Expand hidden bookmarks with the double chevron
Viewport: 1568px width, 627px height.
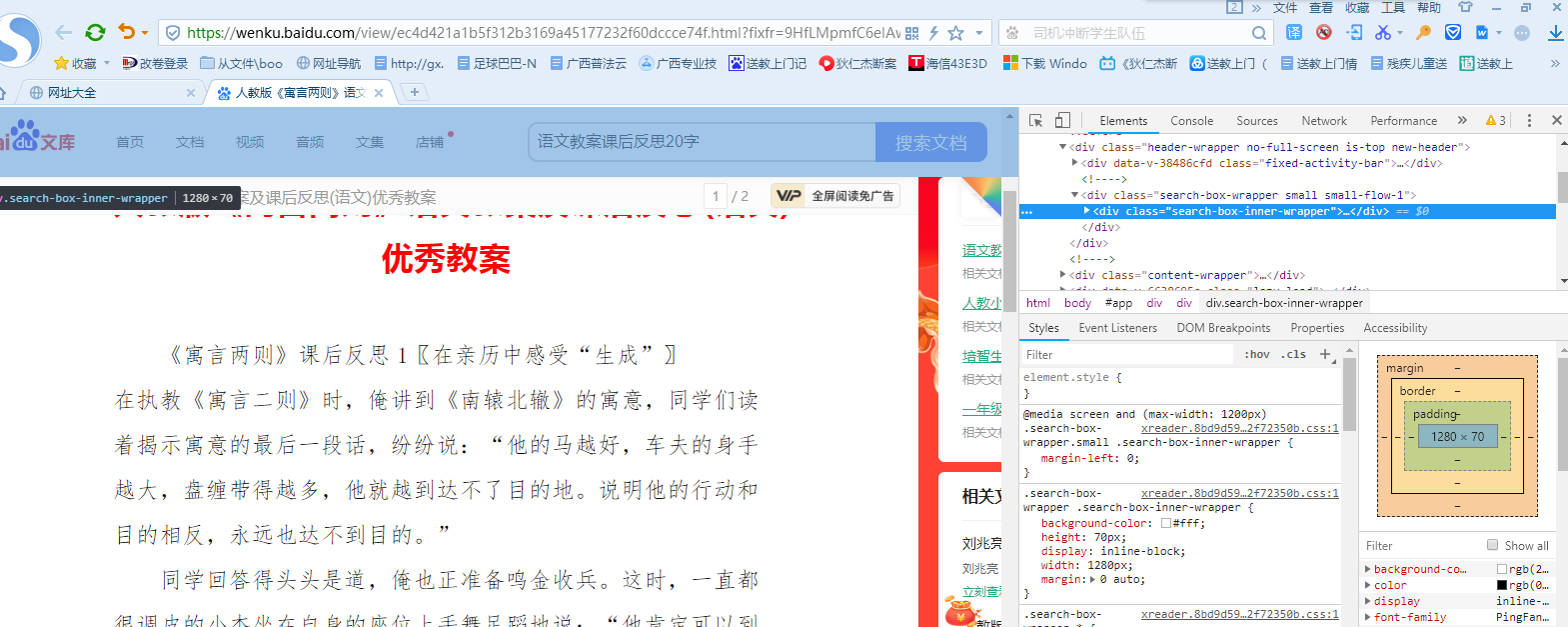[1554, 63]
